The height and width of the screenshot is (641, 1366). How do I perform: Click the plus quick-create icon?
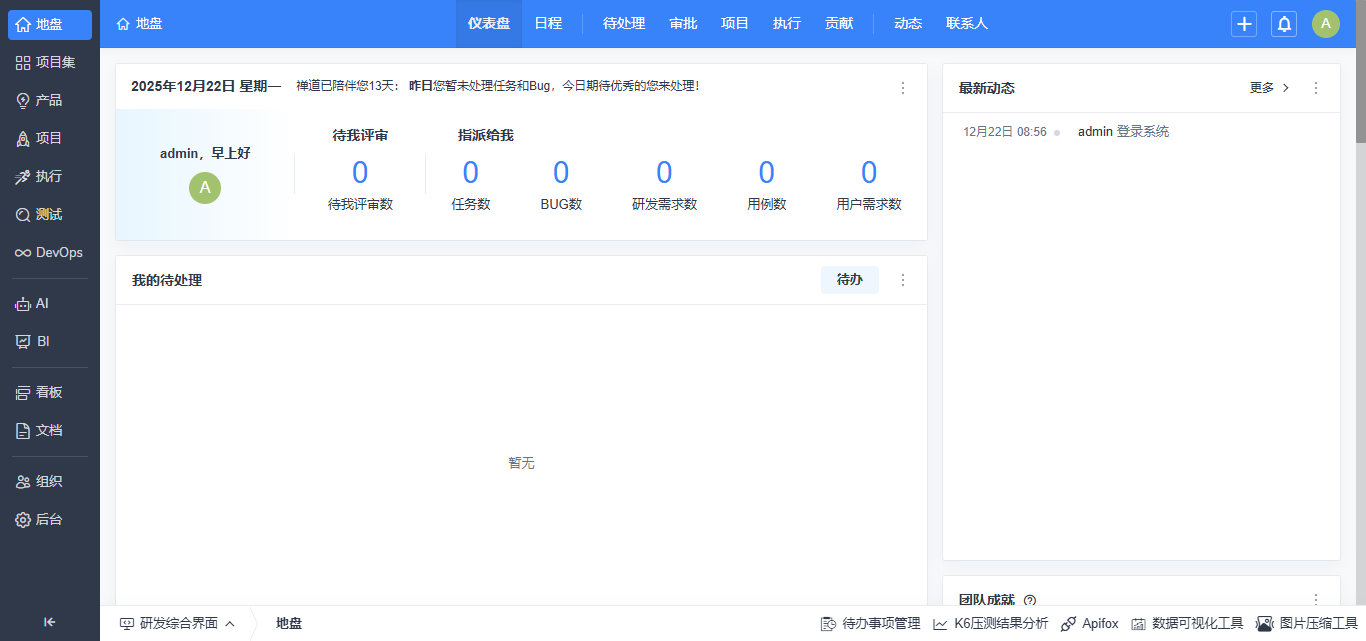[1244, 24]
